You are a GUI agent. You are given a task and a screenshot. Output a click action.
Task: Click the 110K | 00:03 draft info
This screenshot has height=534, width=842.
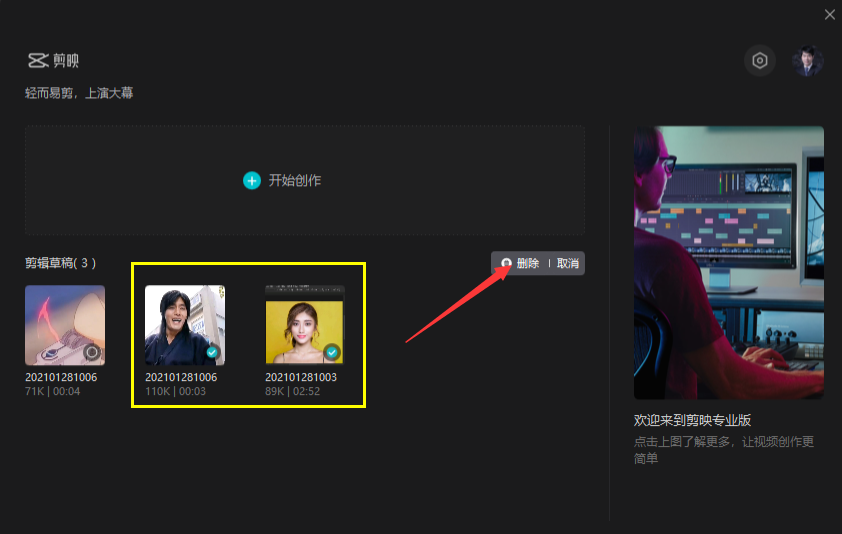(x=176, y=391)
